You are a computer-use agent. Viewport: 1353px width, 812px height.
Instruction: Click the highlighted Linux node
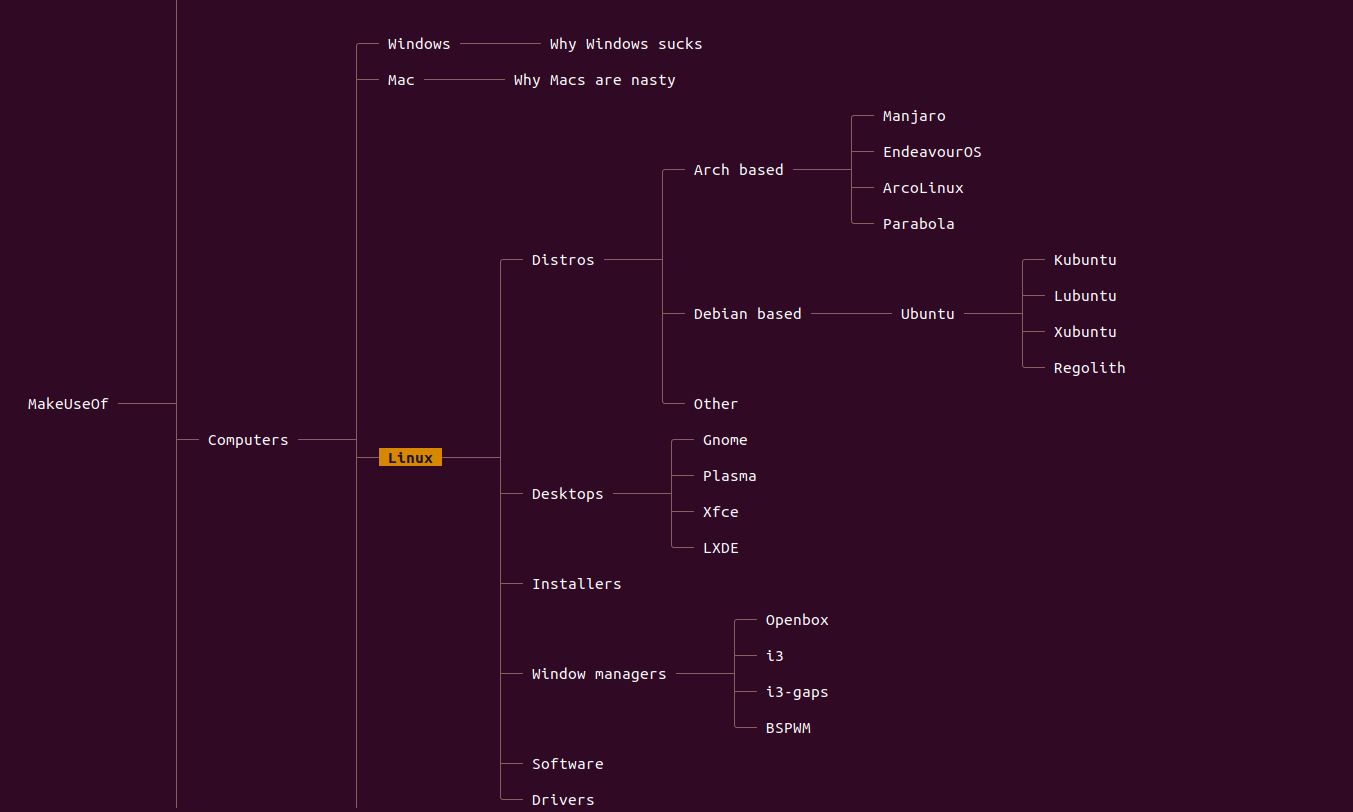coord(410,458)
